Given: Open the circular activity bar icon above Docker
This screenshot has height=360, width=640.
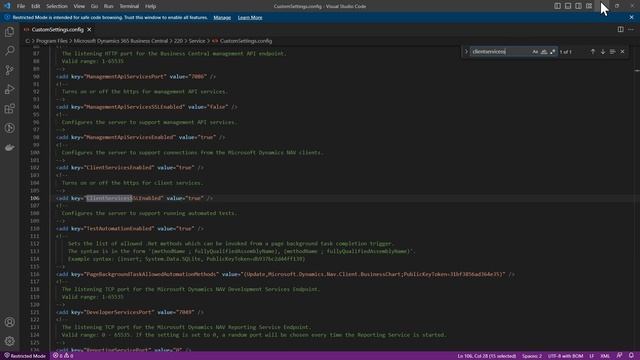Looking at the screenshot, I should [x=9, y=128].
